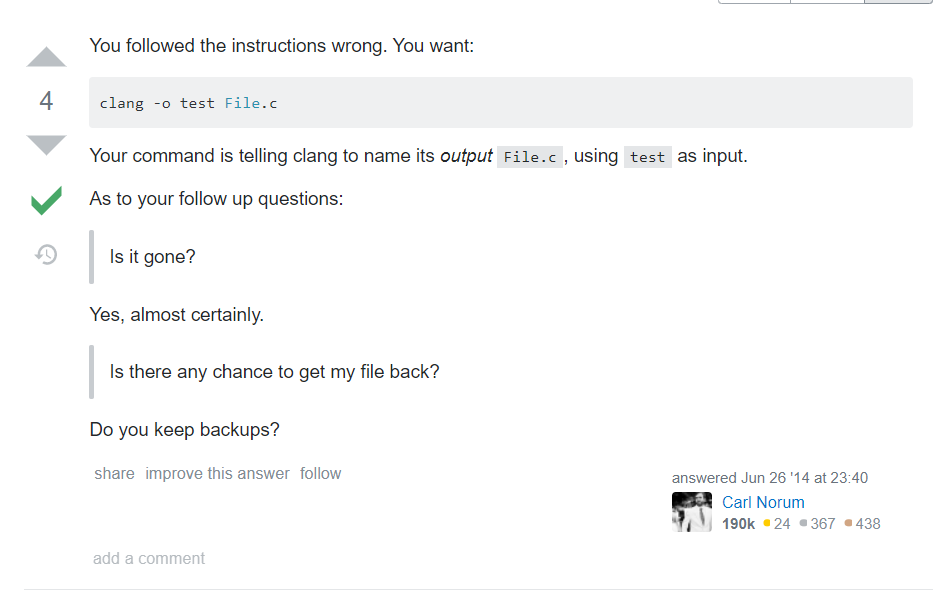Image resolution: width=936 pixels, height=599 pixels.
Task: Click the green accepted answer checkmark
Action: (47, 200)
